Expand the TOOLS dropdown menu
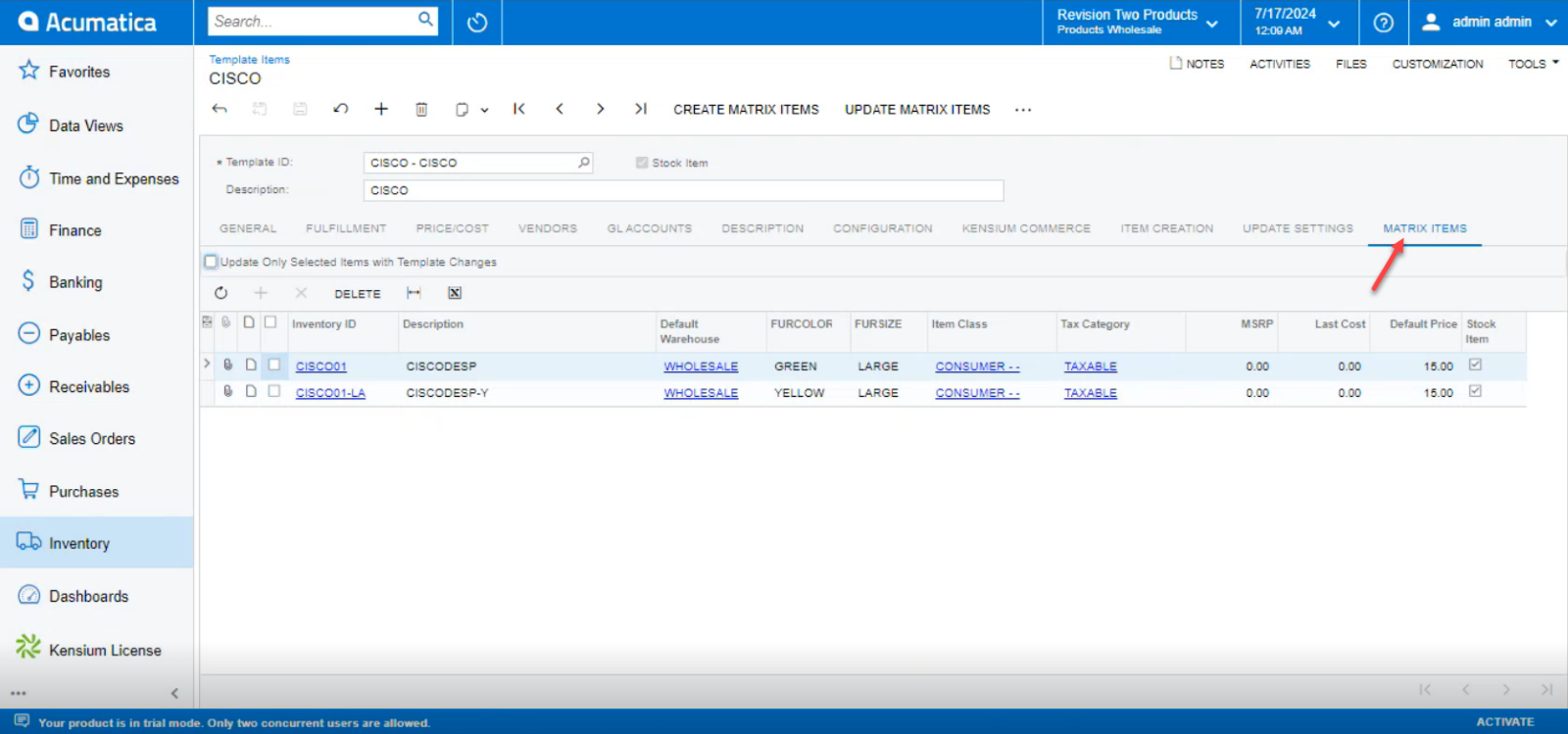 click(x=1534, y=64)
